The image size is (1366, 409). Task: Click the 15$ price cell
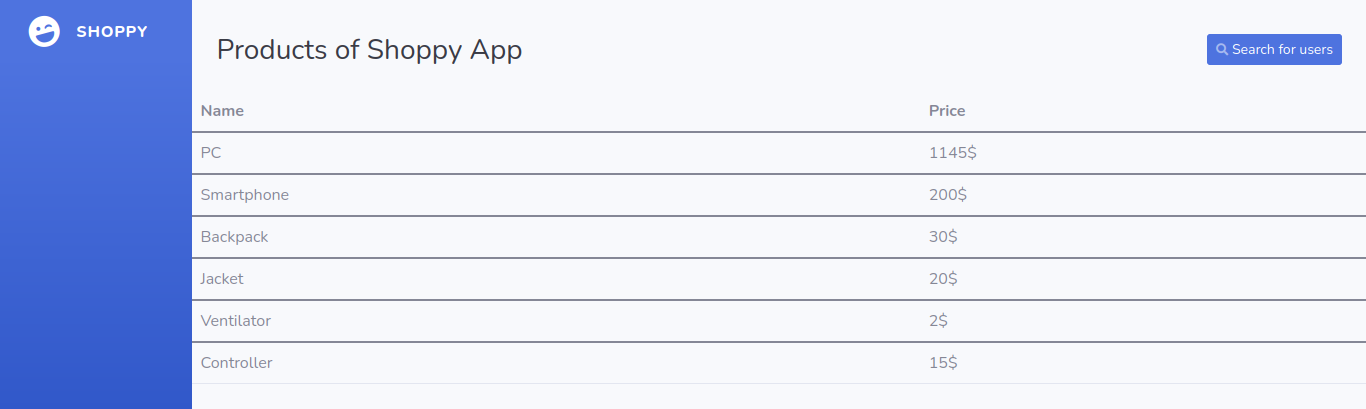(943, 363)
